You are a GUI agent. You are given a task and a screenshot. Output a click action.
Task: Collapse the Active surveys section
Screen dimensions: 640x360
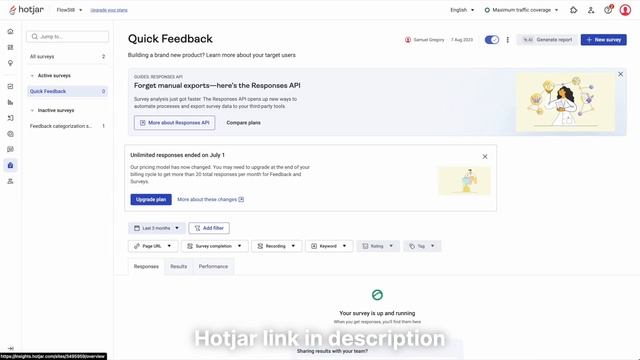[x=32, y=76]
